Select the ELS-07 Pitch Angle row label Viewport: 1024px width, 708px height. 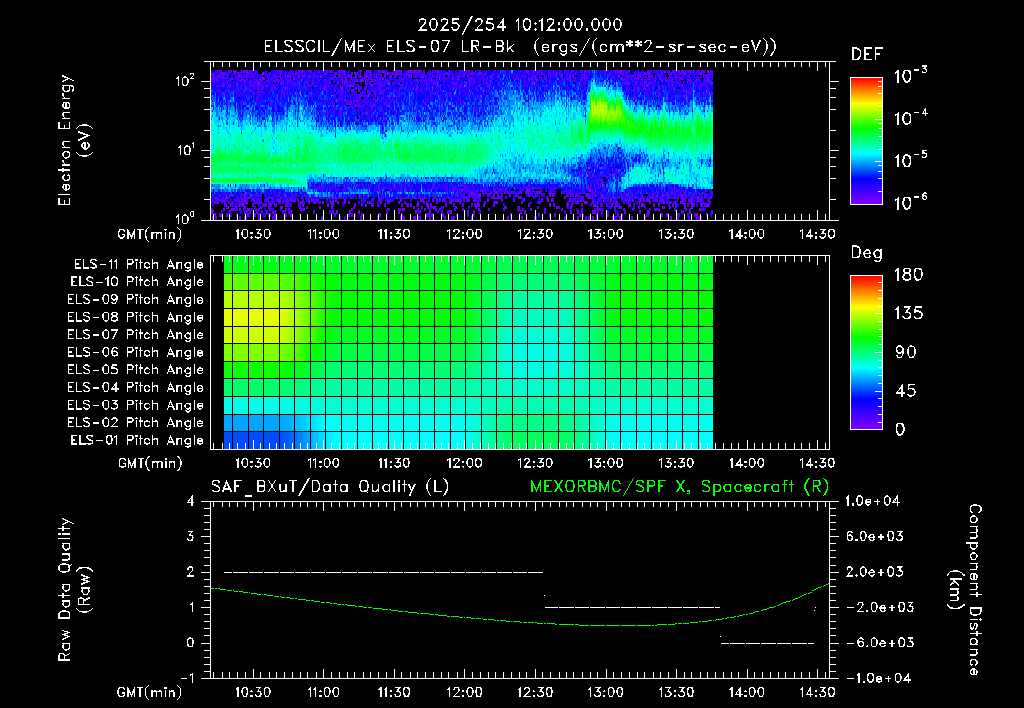click(136, 334)
